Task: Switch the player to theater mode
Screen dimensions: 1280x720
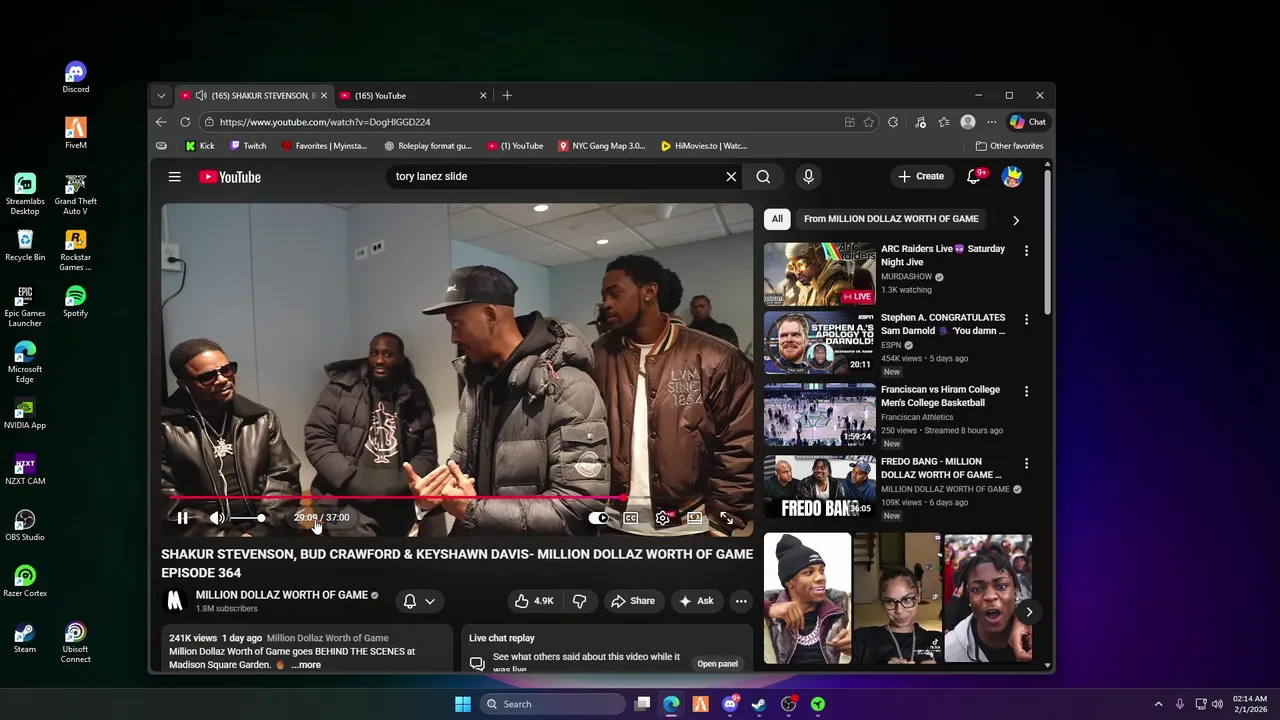Action: (694, 518)
